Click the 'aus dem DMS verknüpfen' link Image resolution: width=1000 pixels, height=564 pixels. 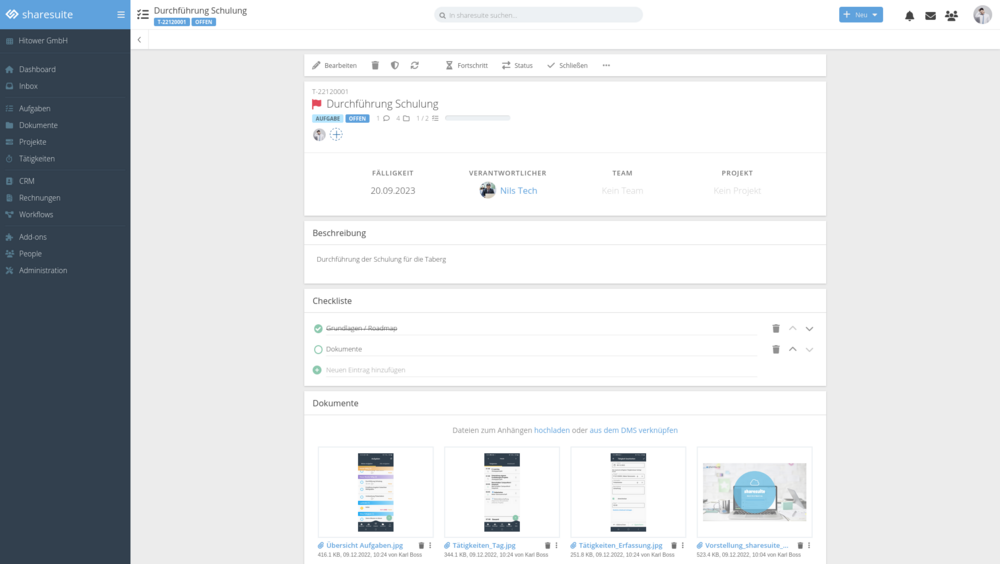click(x=633, y=430)
